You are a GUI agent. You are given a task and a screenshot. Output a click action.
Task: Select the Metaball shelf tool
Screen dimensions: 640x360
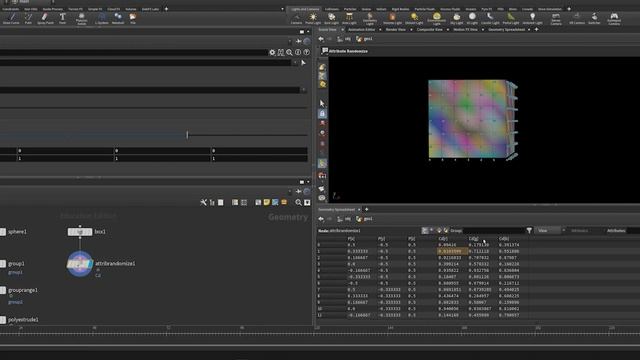coord(118,18)
